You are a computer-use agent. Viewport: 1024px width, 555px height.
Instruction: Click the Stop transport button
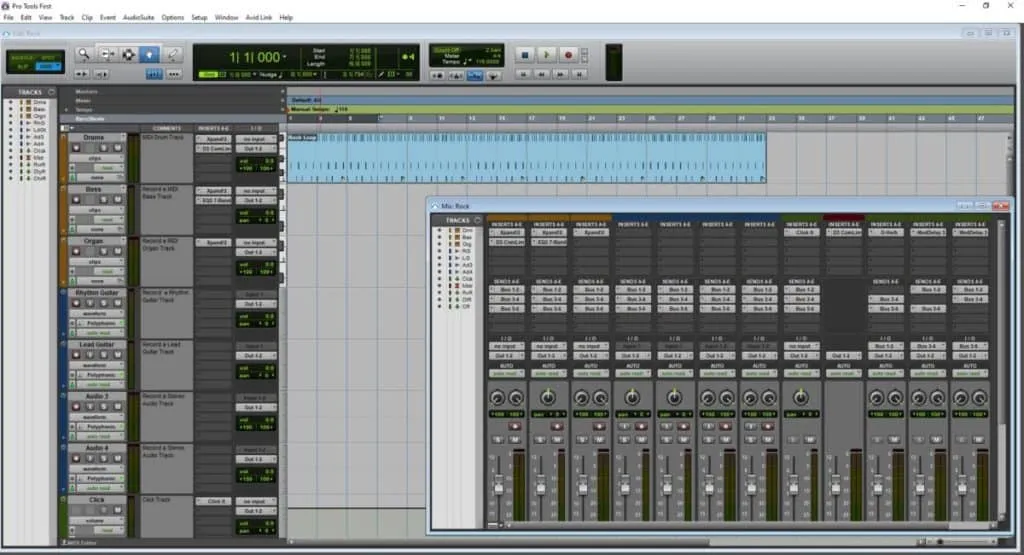524,56
